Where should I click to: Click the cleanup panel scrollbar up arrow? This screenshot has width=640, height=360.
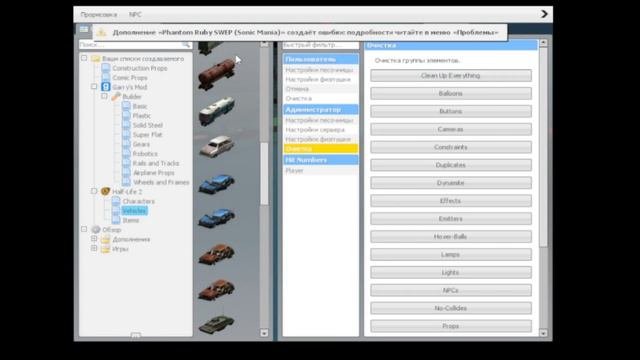pos(543,42)
